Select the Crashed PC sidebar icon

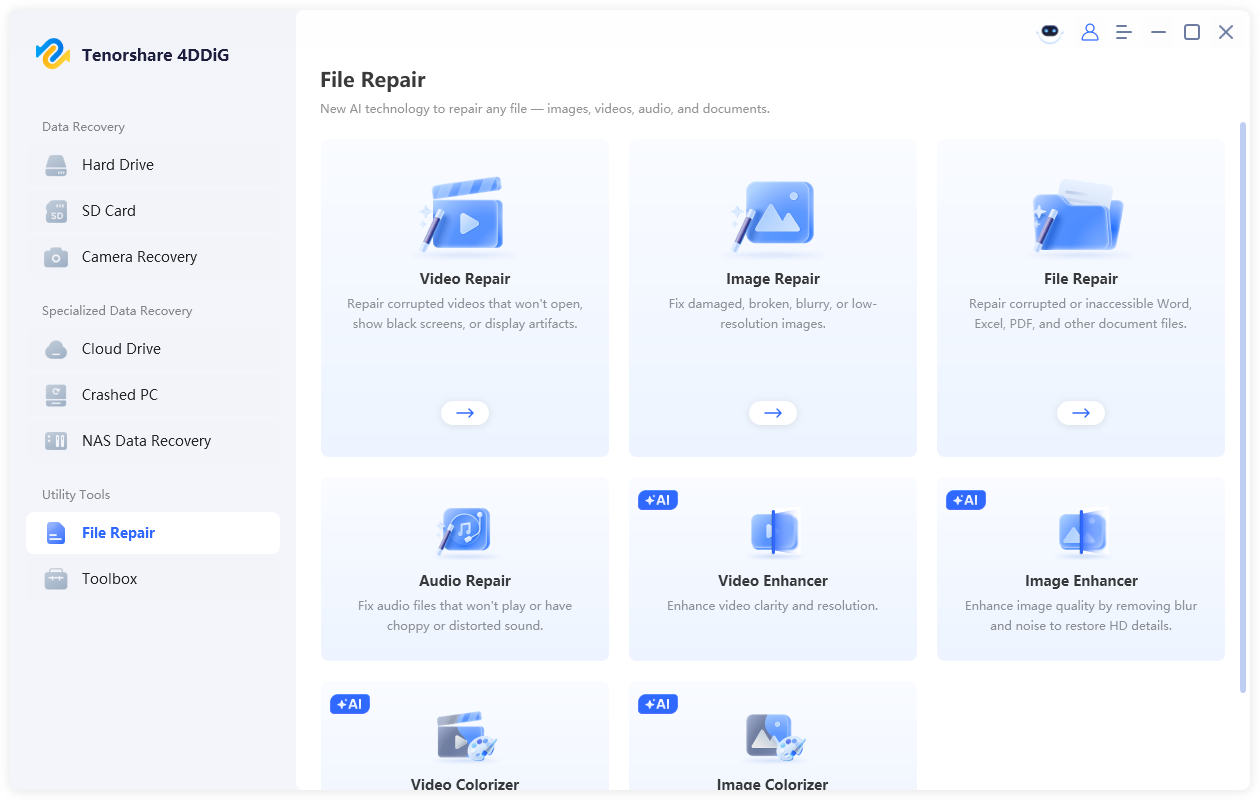click(x=56, y=395)
